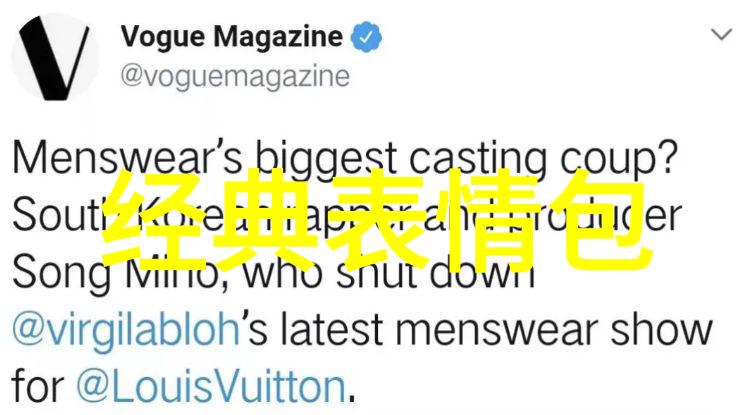752x415 pixels.
Task: Click the word 'for' before @LouisVuitton
Action: pos(37,386)
